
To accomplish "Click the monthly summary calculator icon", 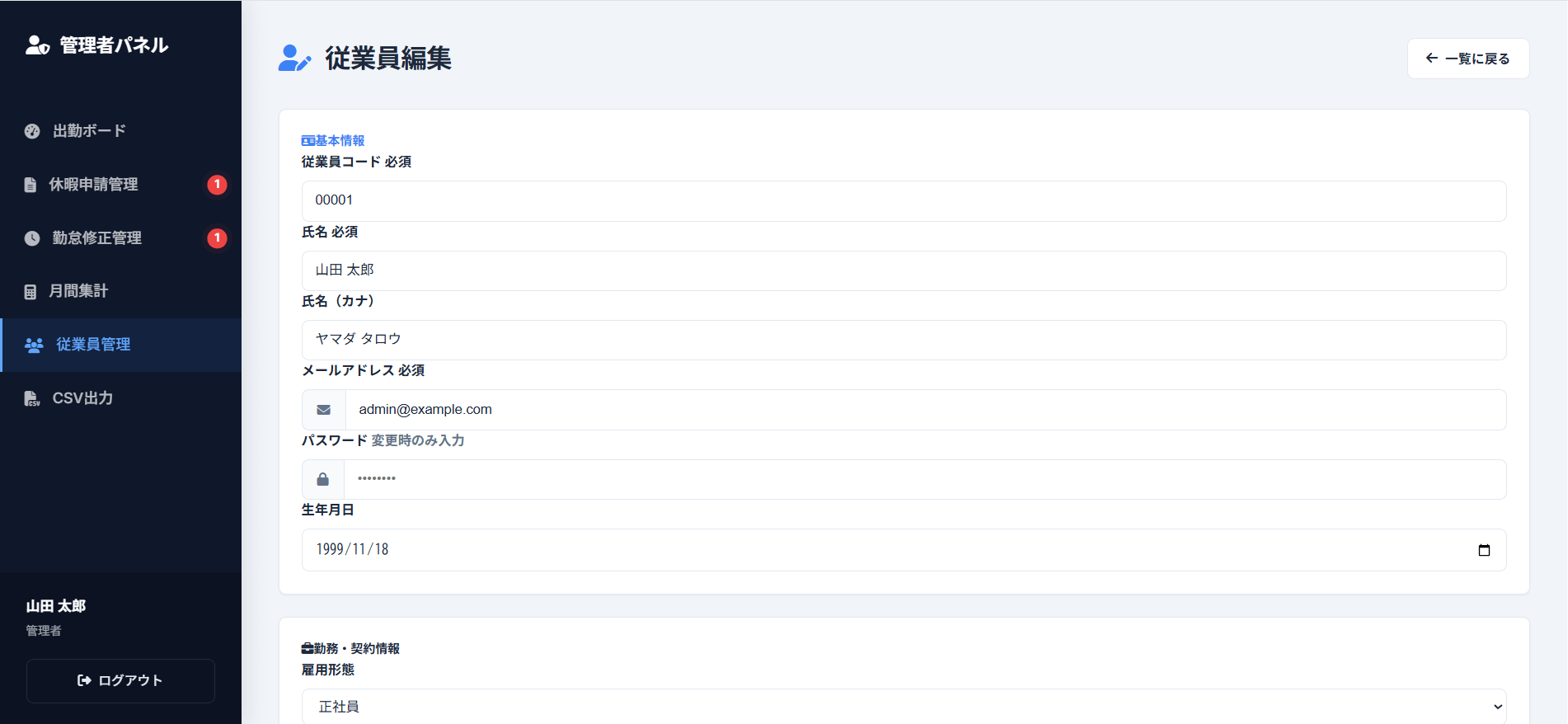I will [x=31, y=292].
